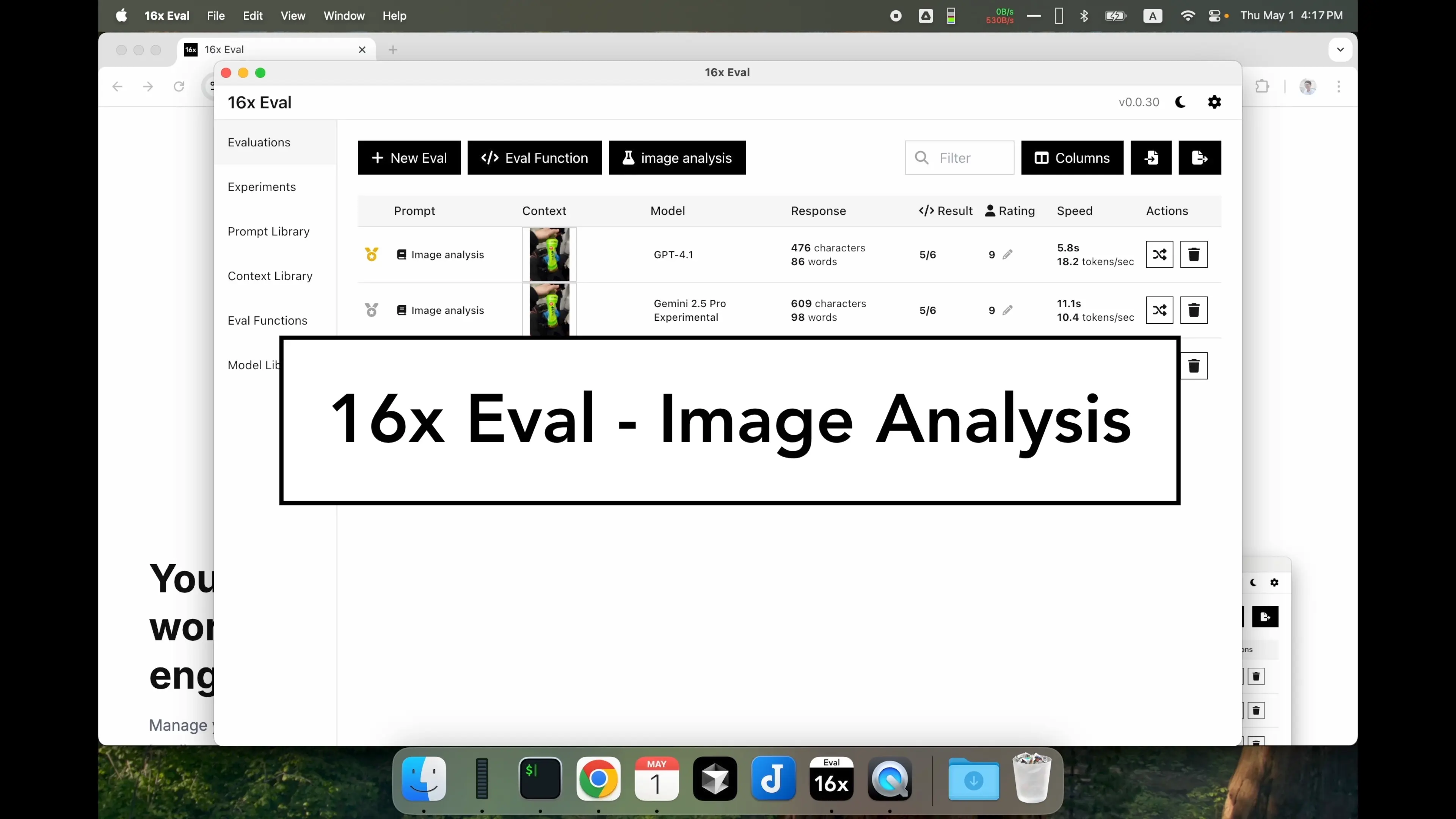Viewport: 1456px width, 819px height.
Task: Click browser back arrow
Action: click(x=117, y=86)
